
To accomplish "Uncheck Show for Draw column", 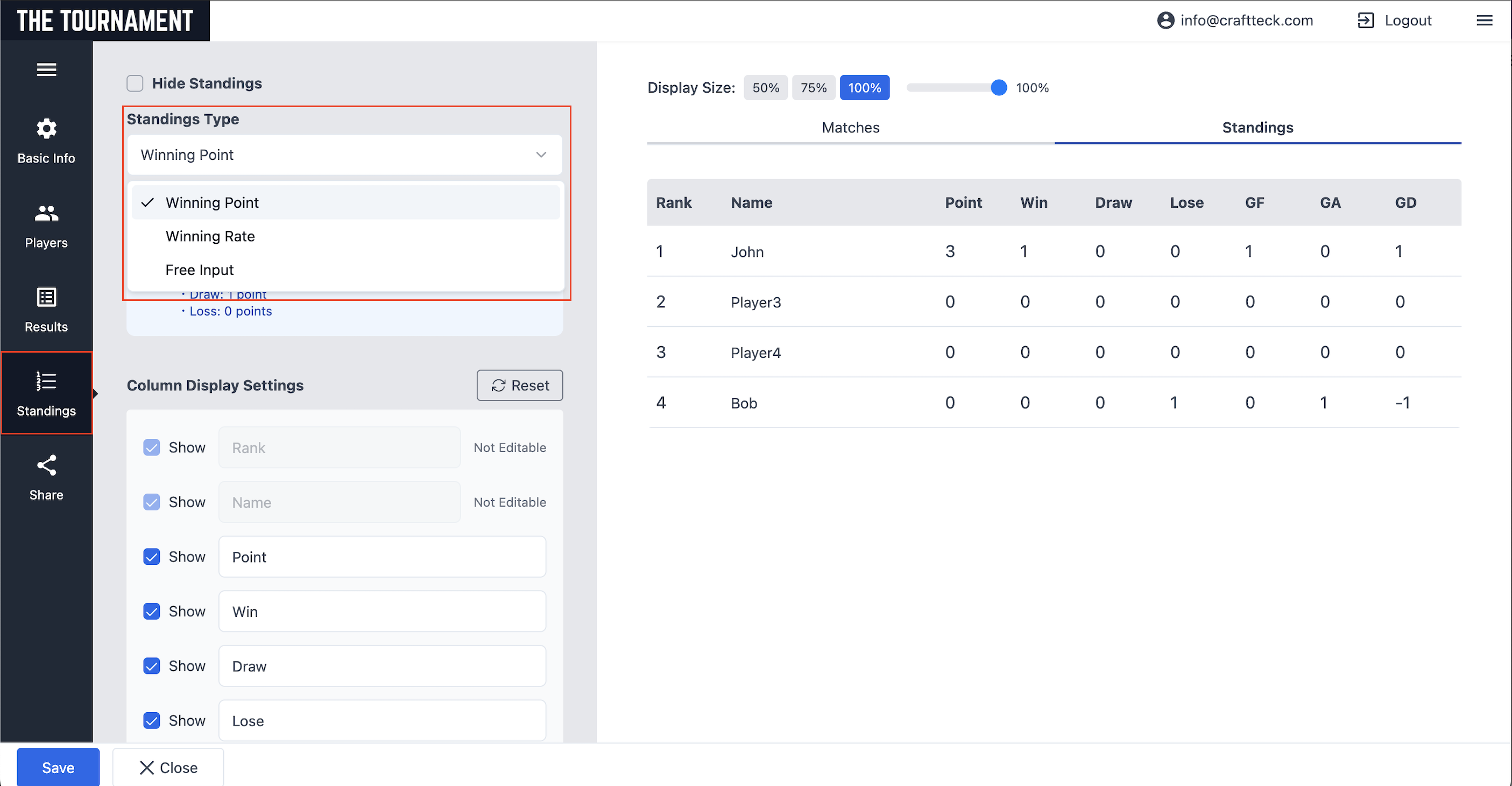I will pyautogui.click(x=151, y=665).
